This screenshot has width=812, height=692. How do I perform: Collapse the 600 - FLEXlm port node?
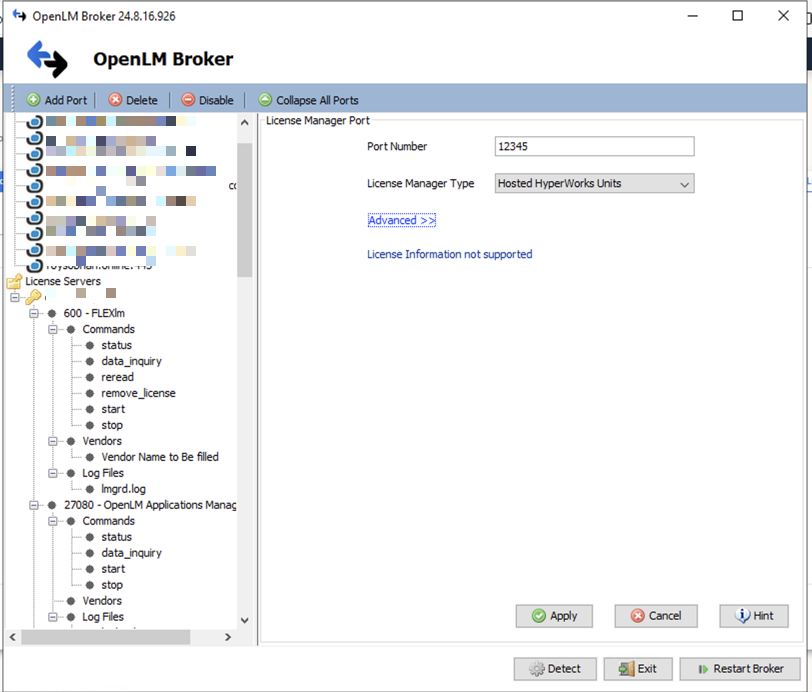(x=36, y=313)
